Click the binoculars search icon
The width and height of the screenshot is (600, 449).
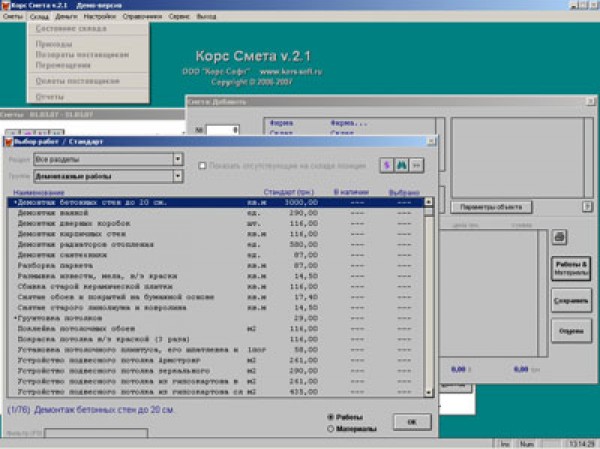click(x=401, y=164)
